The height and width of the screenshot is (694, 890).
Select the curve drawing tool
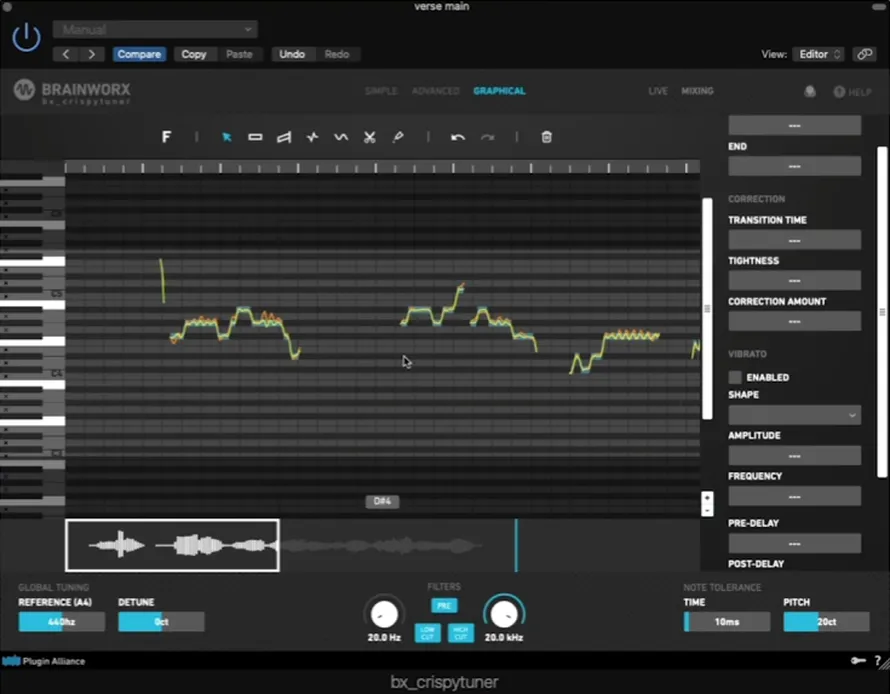pyautogui.click(x=341, y=137)
